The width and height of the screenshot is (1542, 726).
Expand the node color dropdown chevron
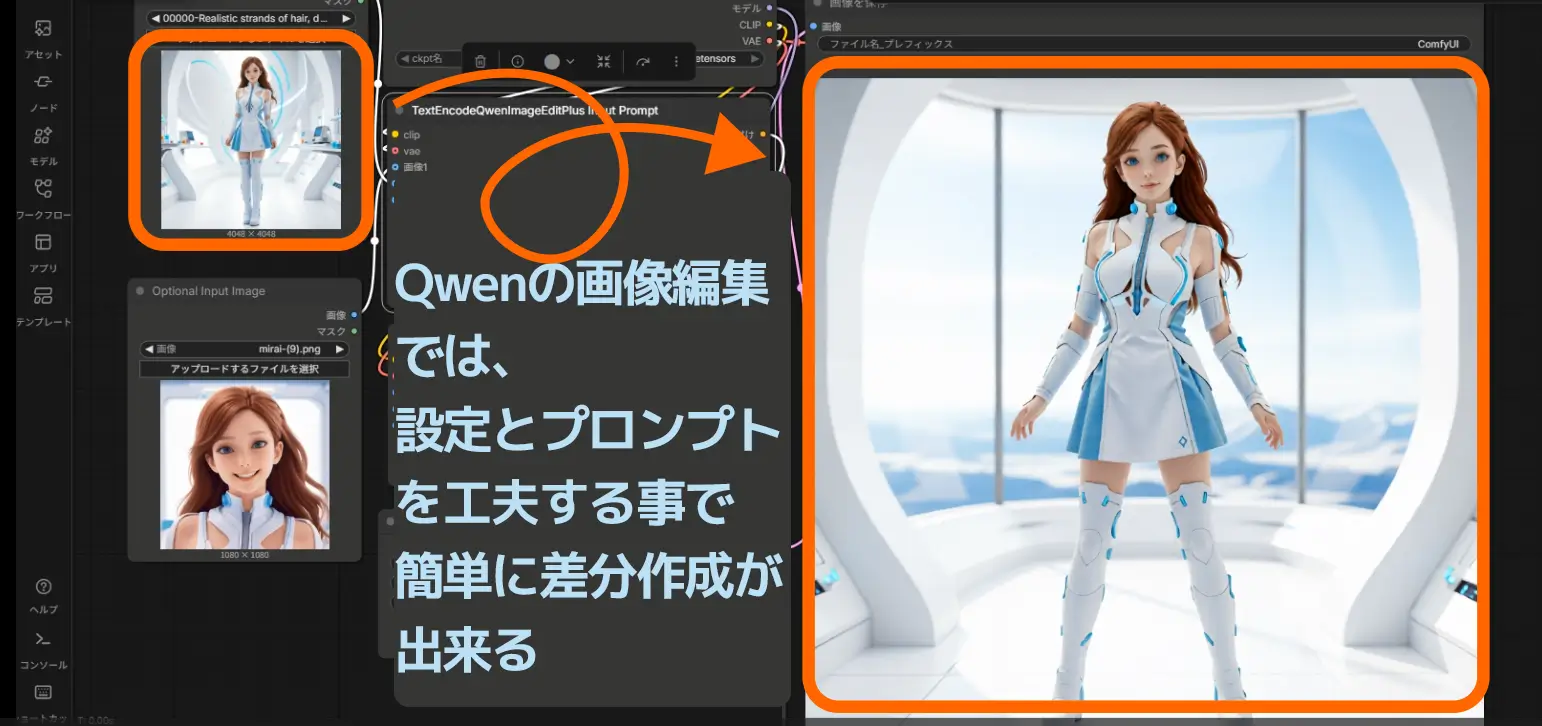pos(570,61)
